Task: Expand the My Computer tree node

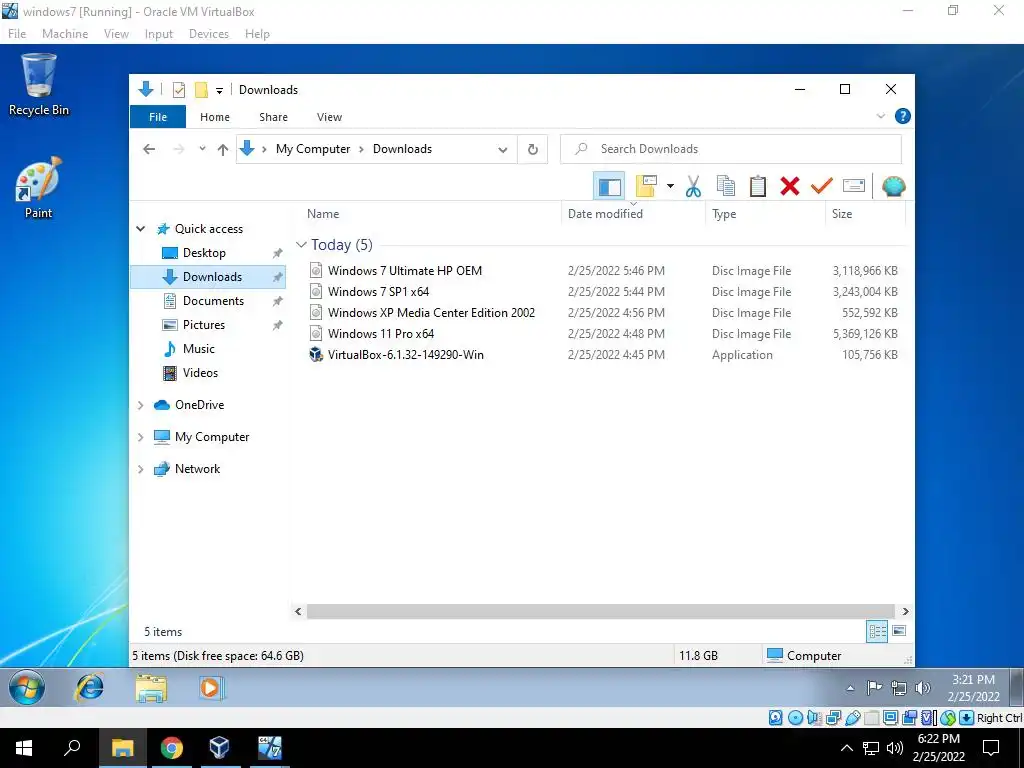Action: click(140, 437)
